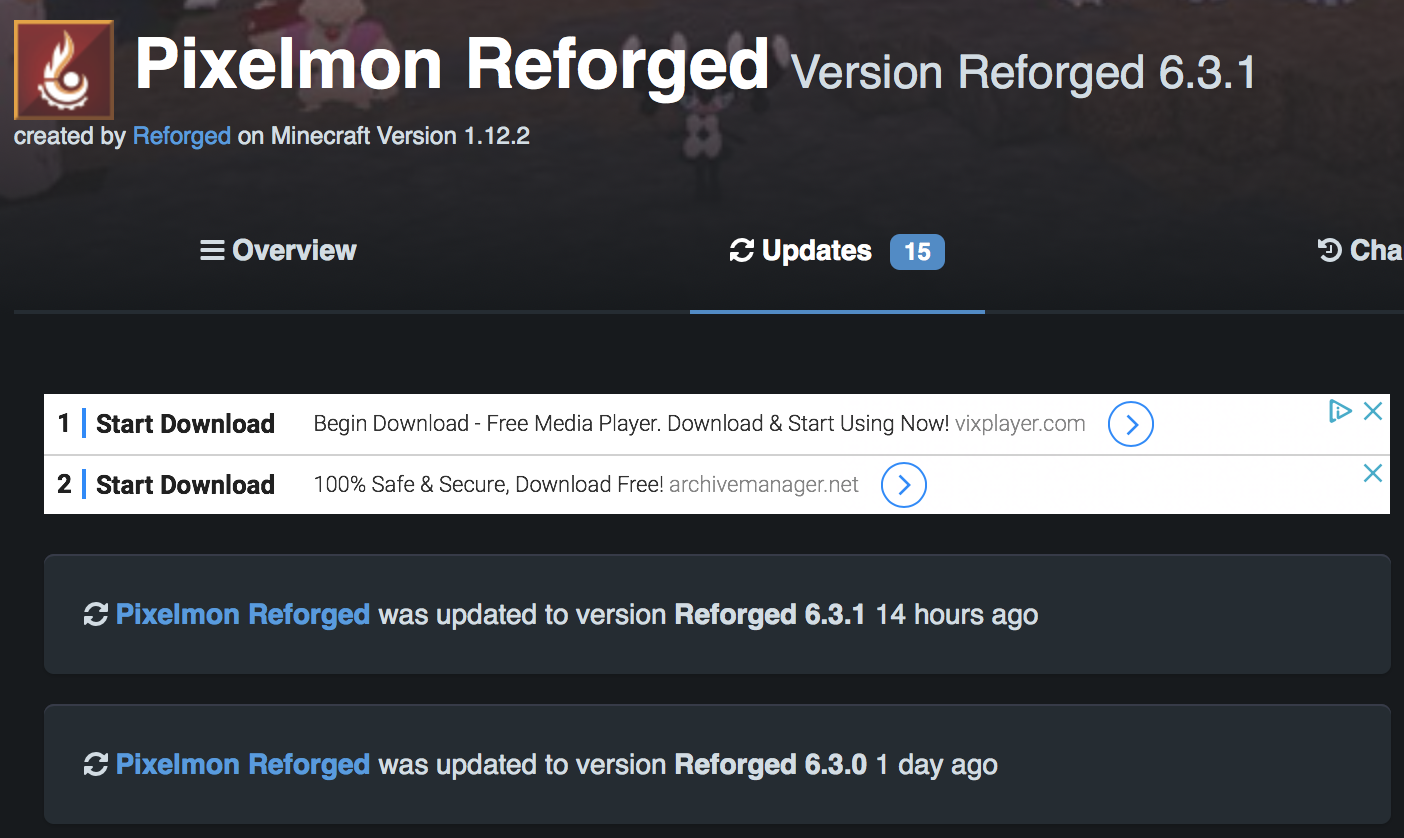Close the second ad (archivemanager.net row)
This screenshot has width=1404, height=838.
(1374, 473)
